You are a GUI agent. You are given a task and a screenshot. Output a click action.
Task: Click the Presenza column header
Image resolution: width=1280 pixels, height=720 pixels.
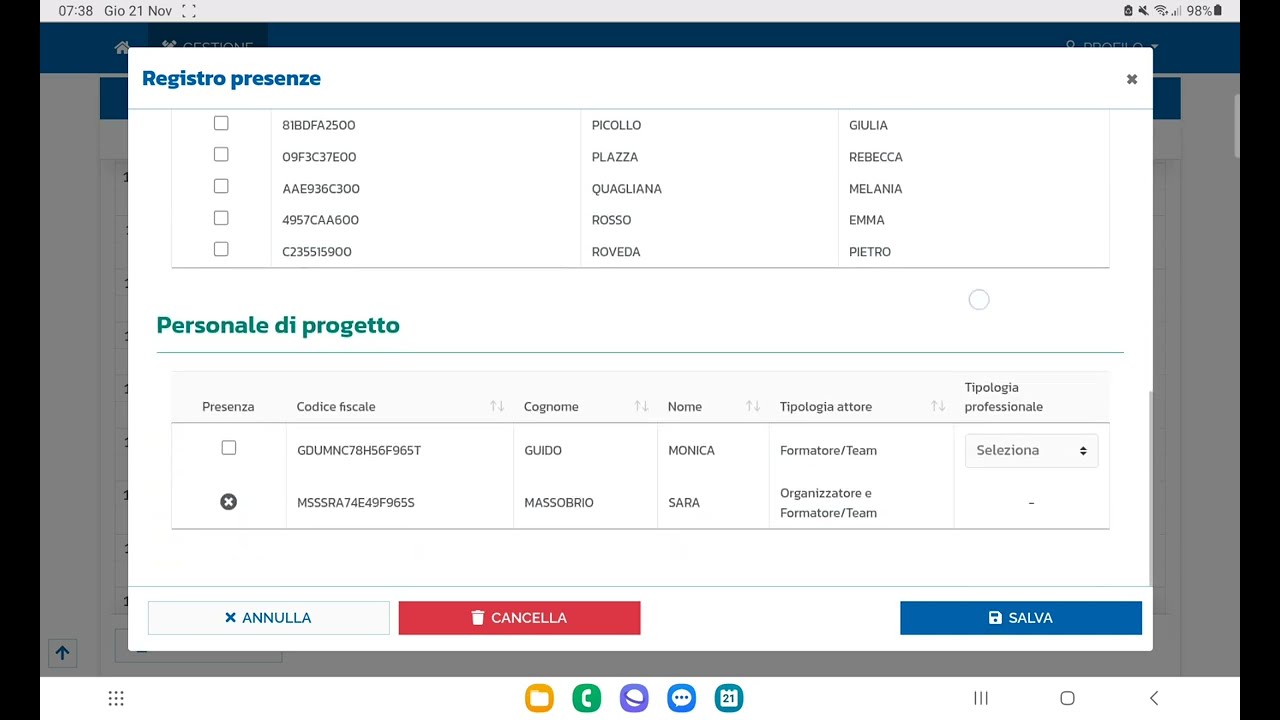click(228, 406)
